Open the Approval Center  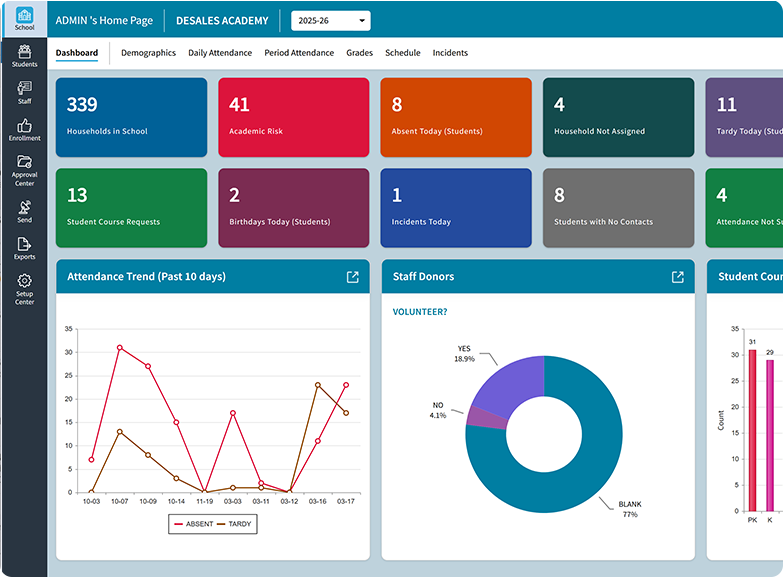coord(24,171)
